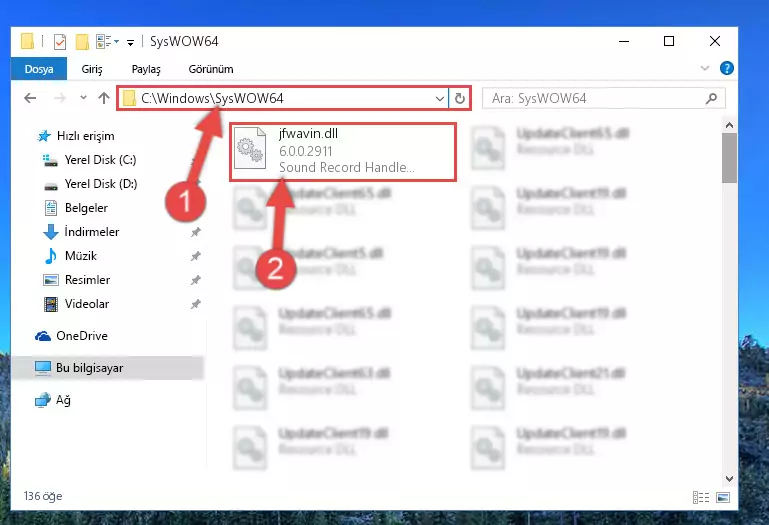769x525 pixels.
Task: Open the Giriş ribbon tab
Action: click(92, 69)
